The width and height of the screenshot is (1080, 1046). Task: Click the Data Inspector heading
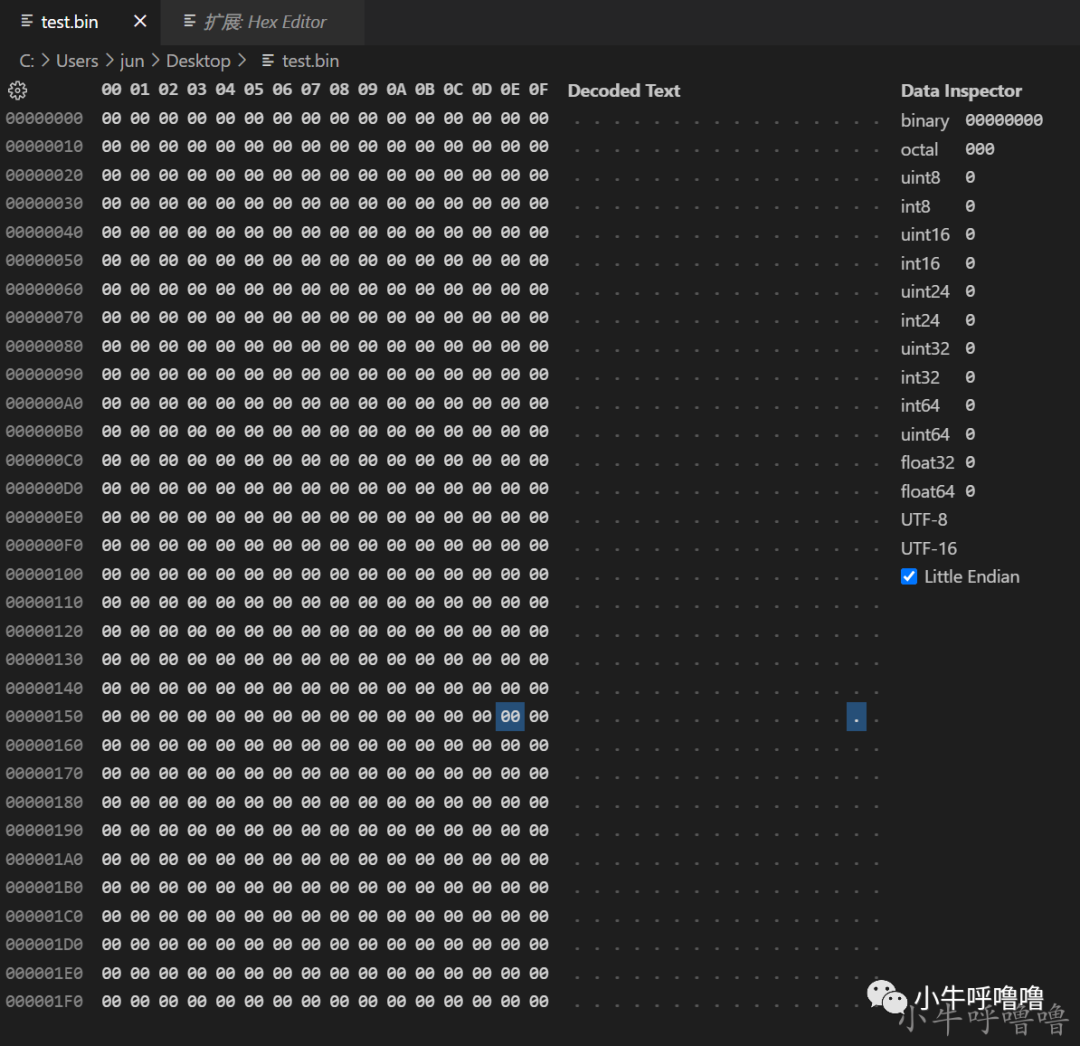pyautogui.click(x=962, y=90)
